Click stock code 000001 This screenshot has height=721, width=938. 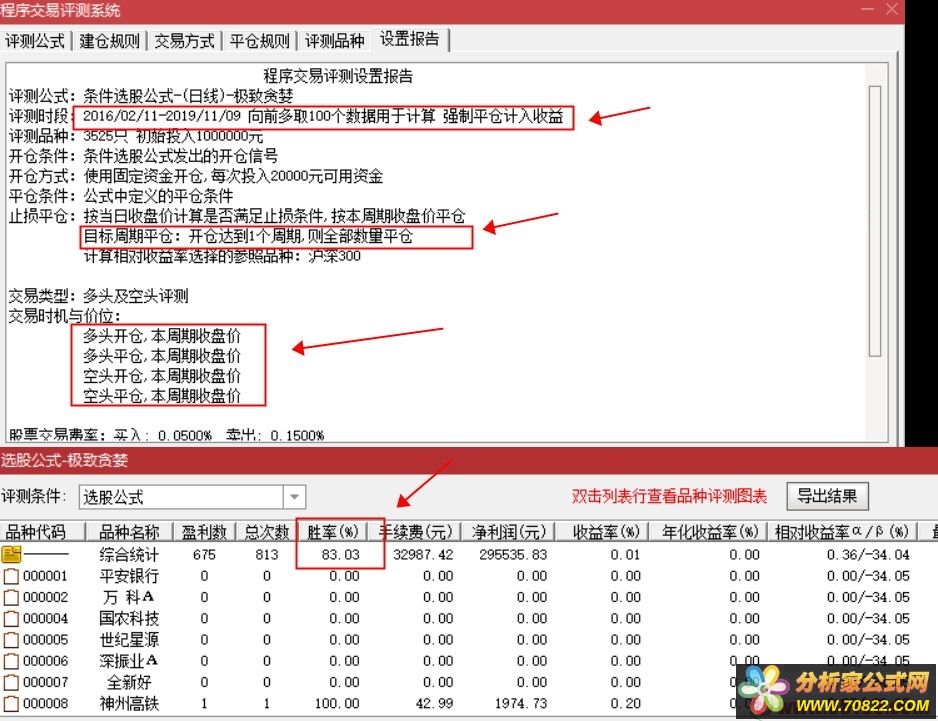point(45,576)
